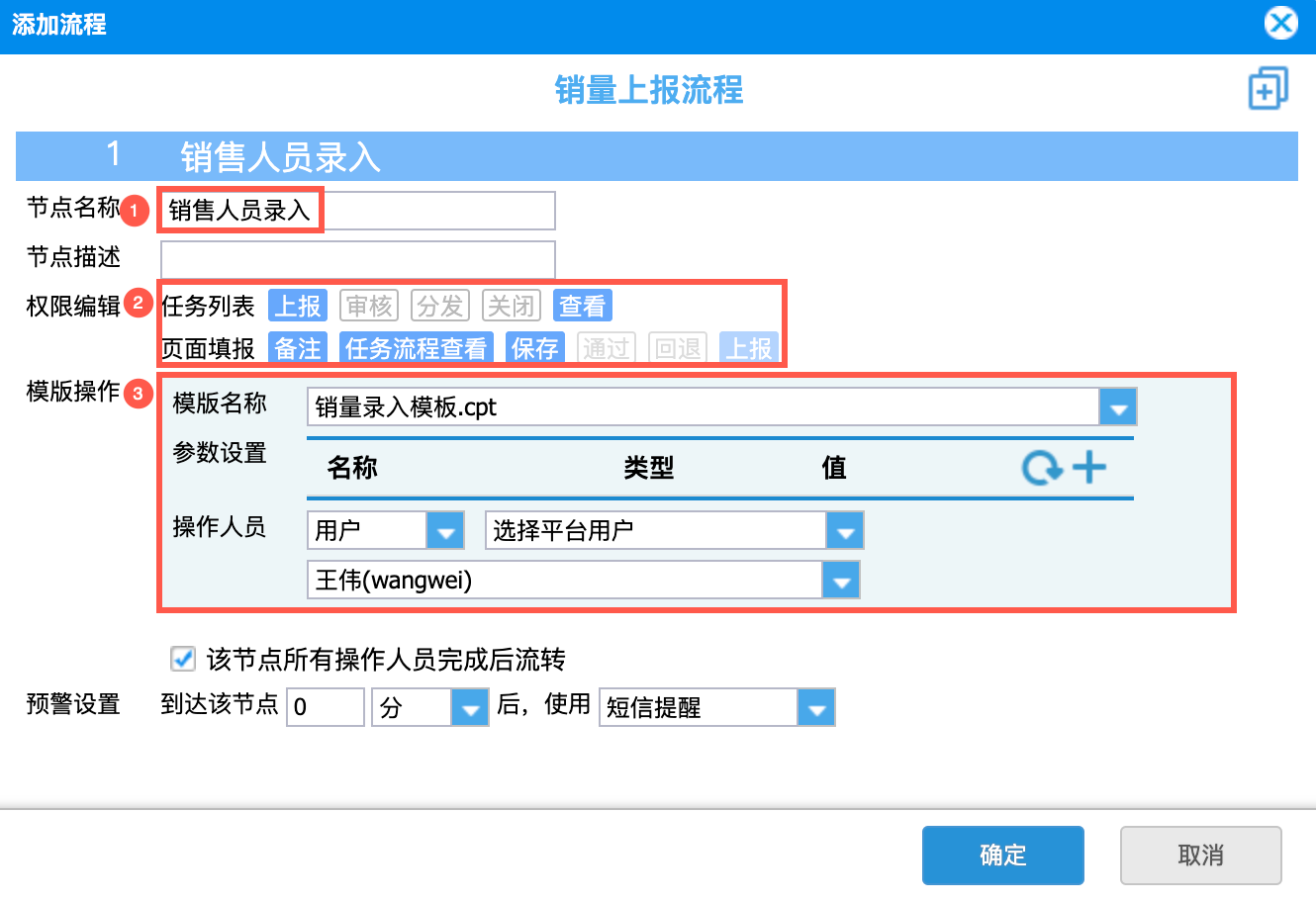Image resolution: width=1316 pixels, height=902 pixels.
Task: Toggle the 上报 task list permission
Action: tap(298, 306)
